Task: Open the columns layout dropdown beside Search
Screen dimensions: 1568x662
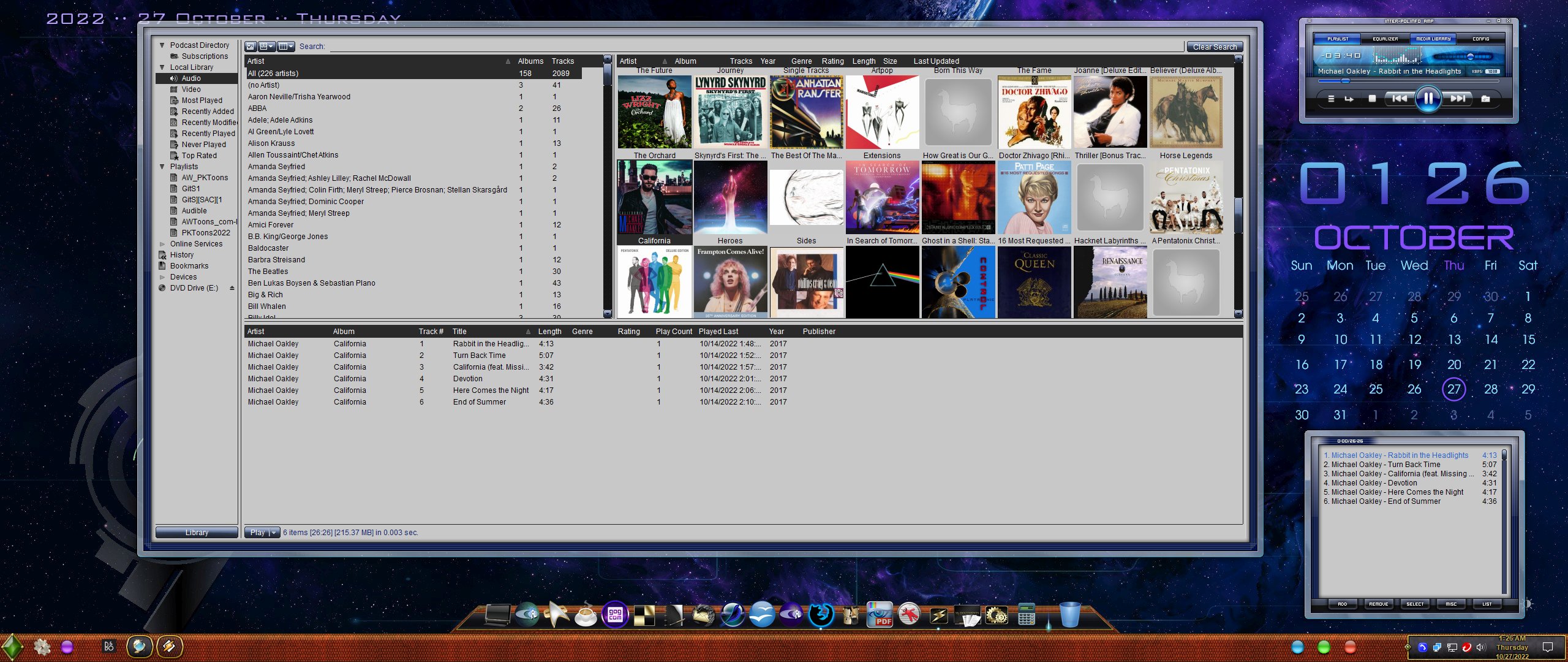Action: click(286, 46)
